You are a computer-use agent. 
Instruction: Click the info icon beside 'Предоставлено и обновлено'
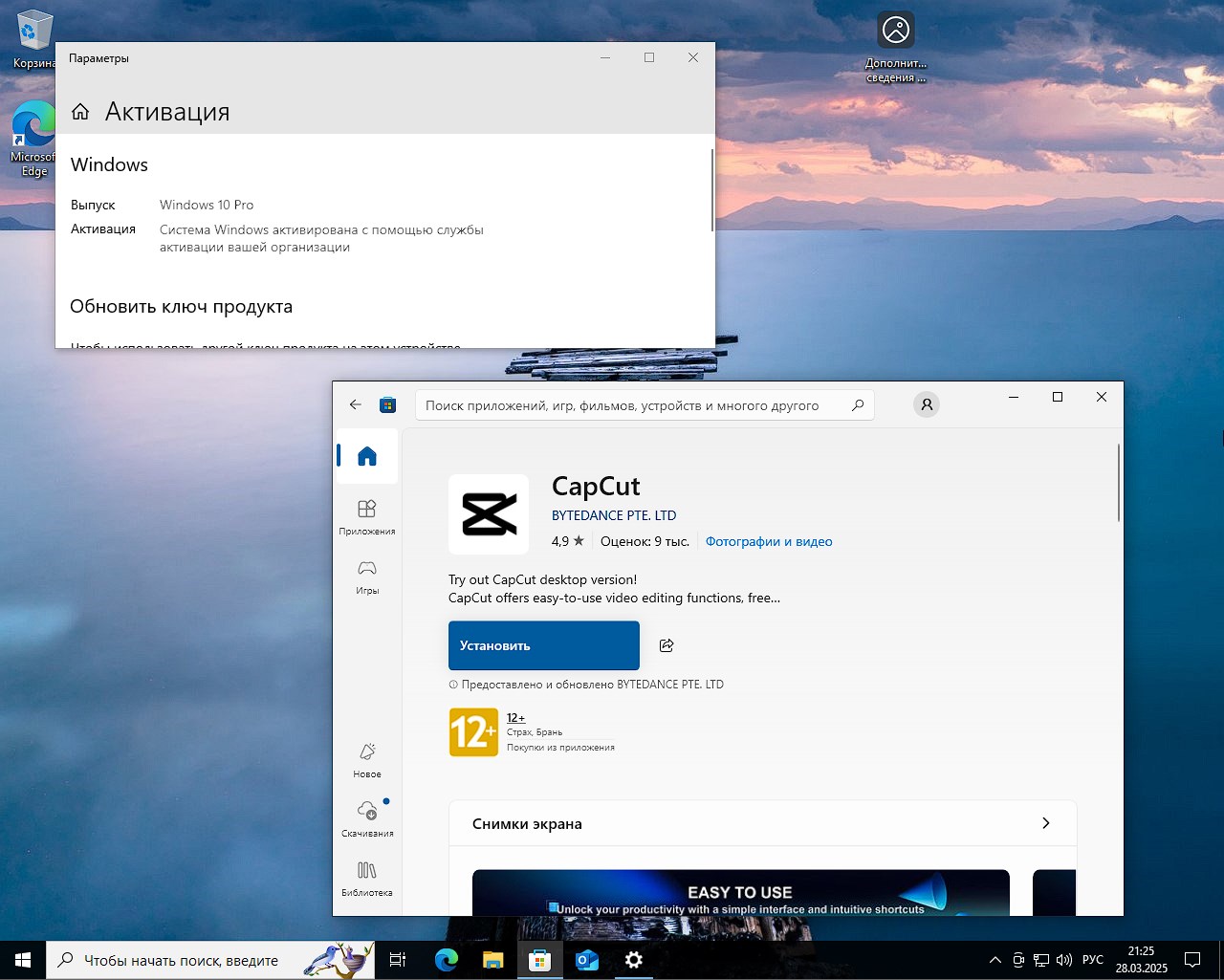pos(453,685)
